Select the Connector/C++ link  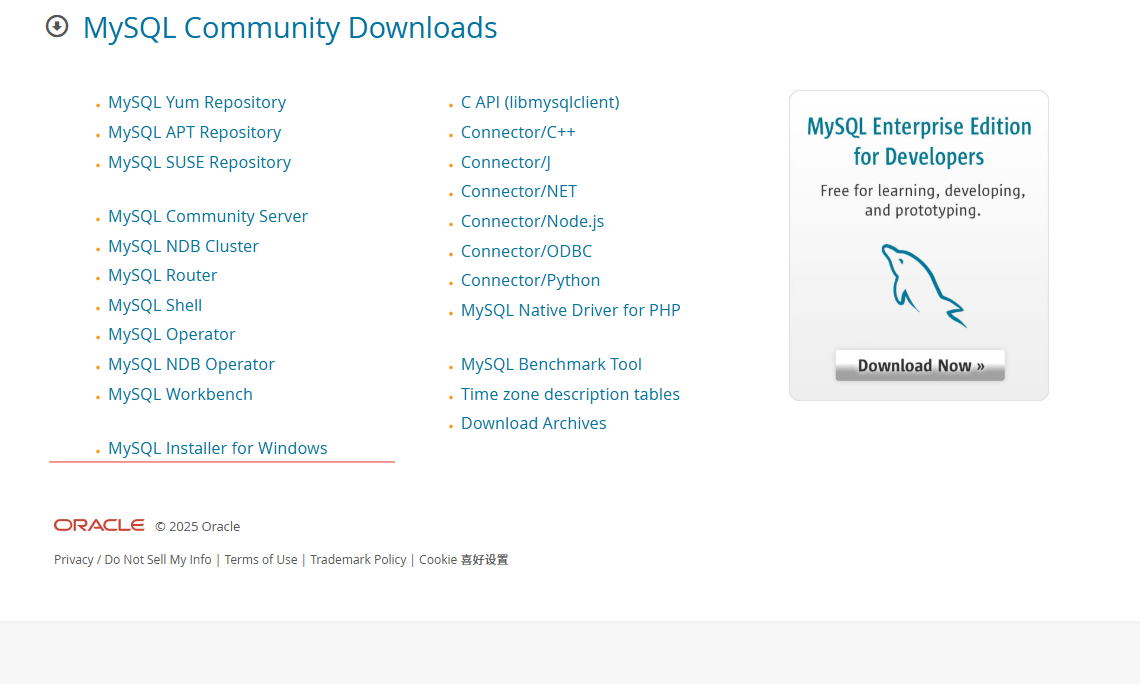518,132
